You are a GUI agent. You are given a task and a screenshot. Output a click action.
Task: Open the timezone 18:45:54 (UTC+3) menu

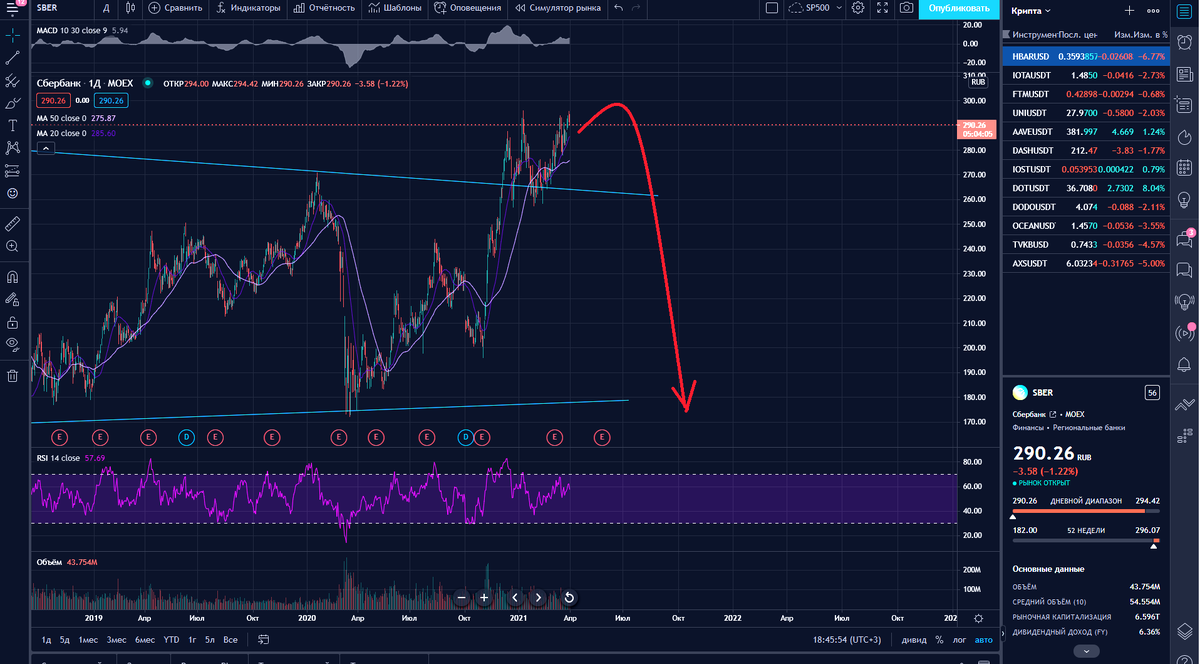848,639
